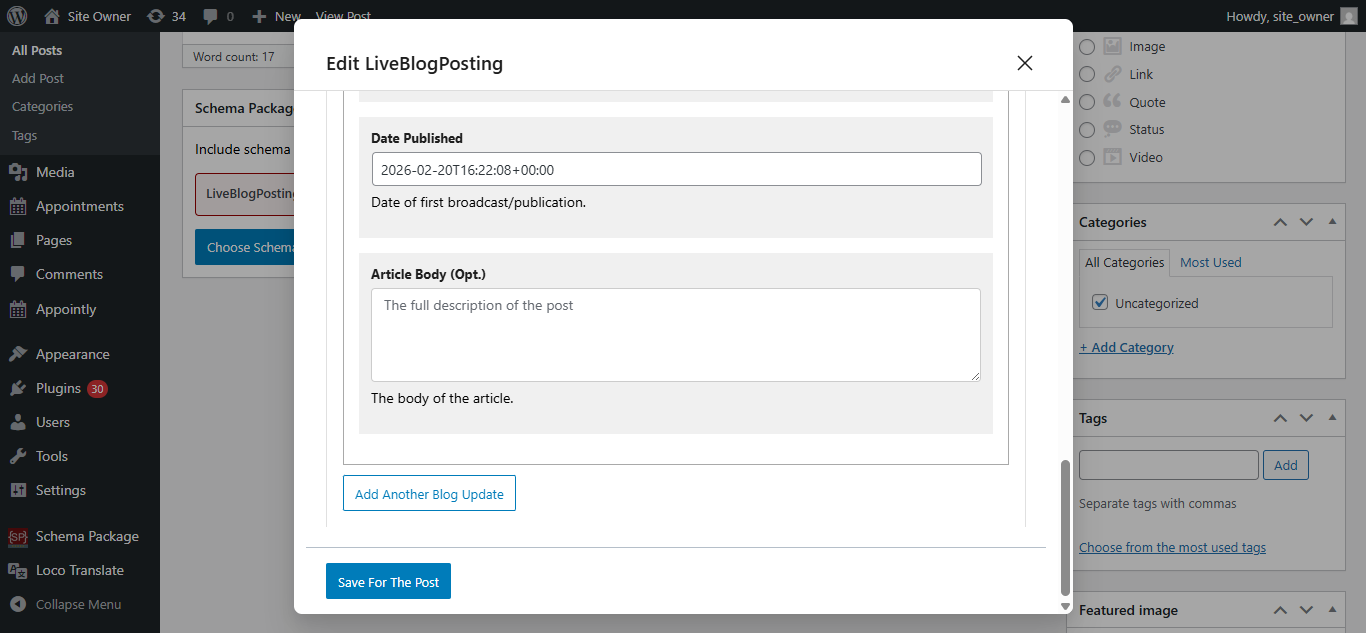
Task: Move the Featured image panel down
Action: click(1306, 610)
